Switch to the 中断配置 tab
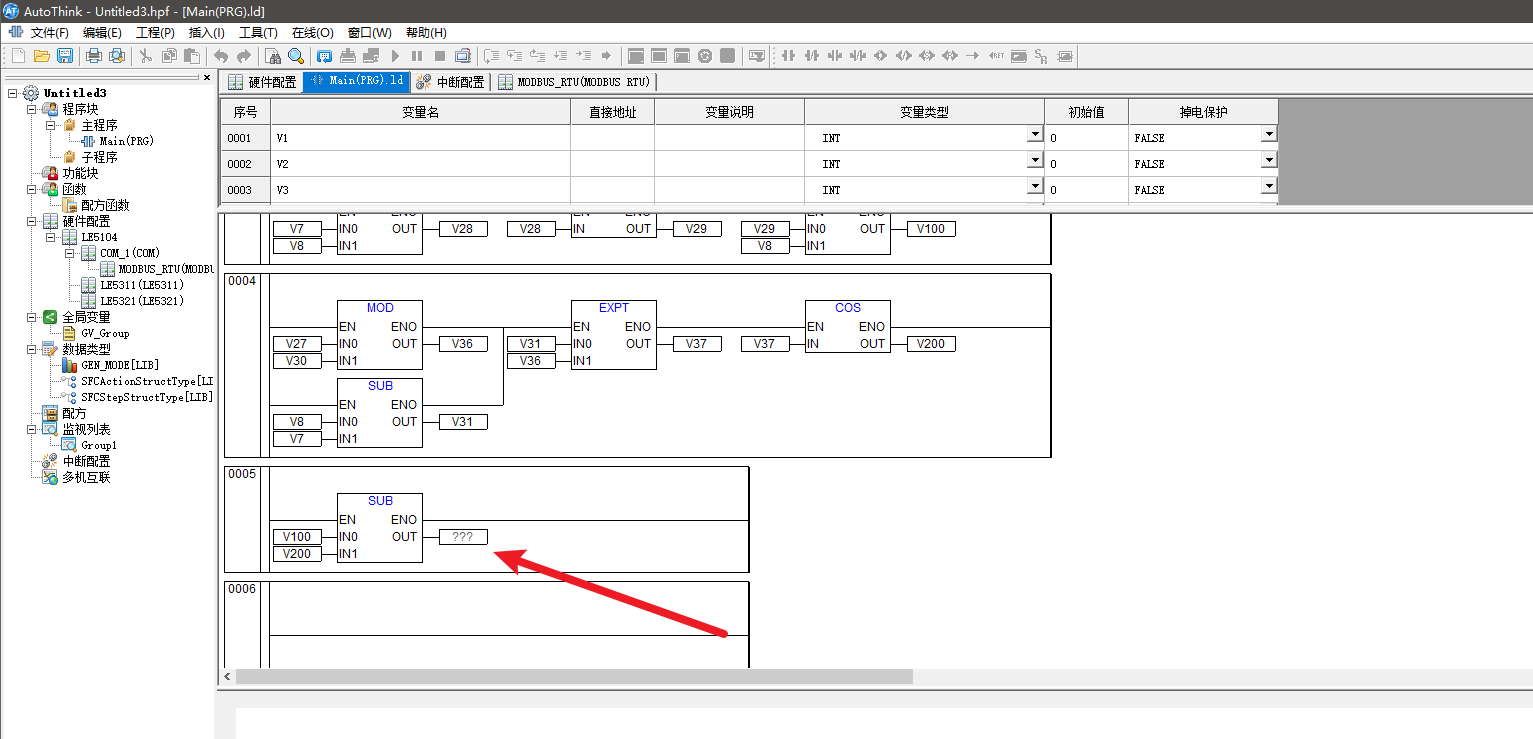Image resolution: width=1533 pixels, height=739 pixels. coord(450,82)
